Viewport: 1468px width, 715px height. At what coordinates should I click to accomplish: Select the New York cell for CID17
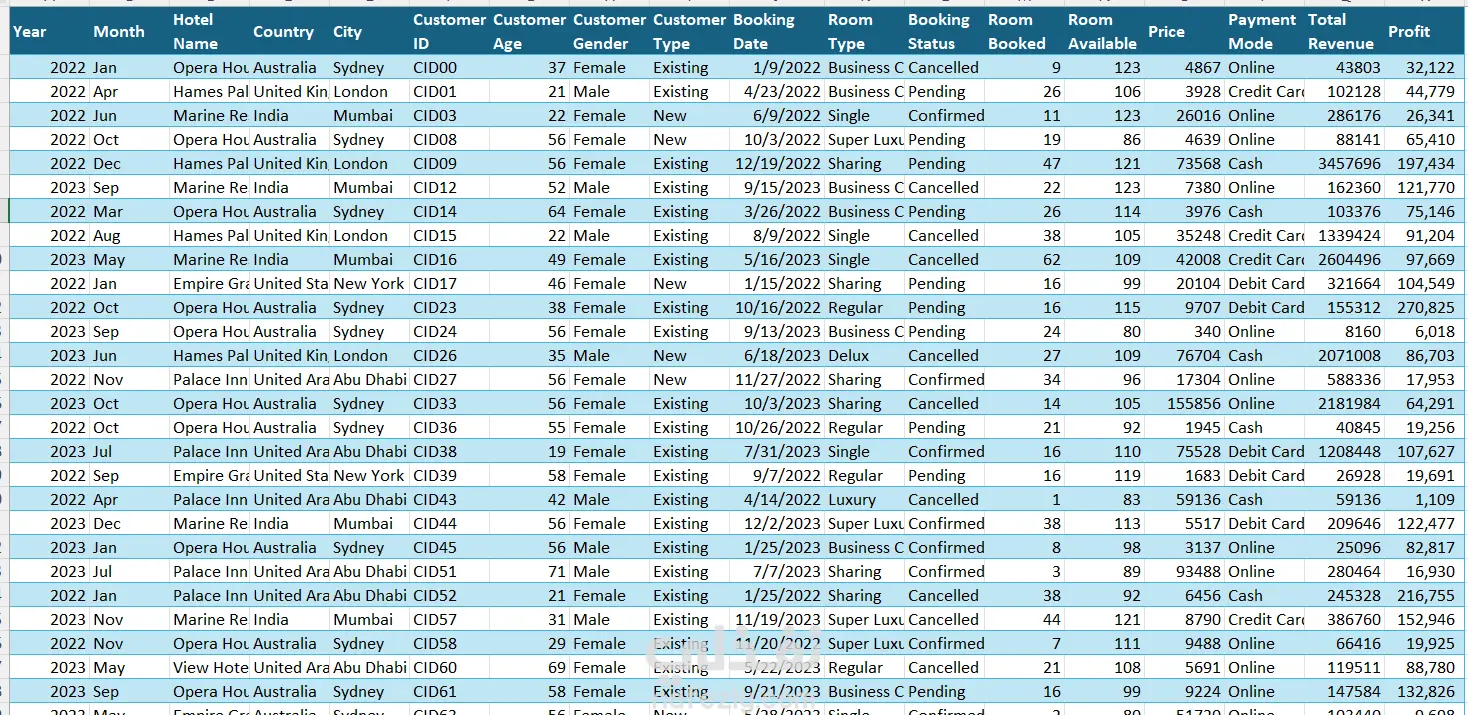(x=369, y=284)
